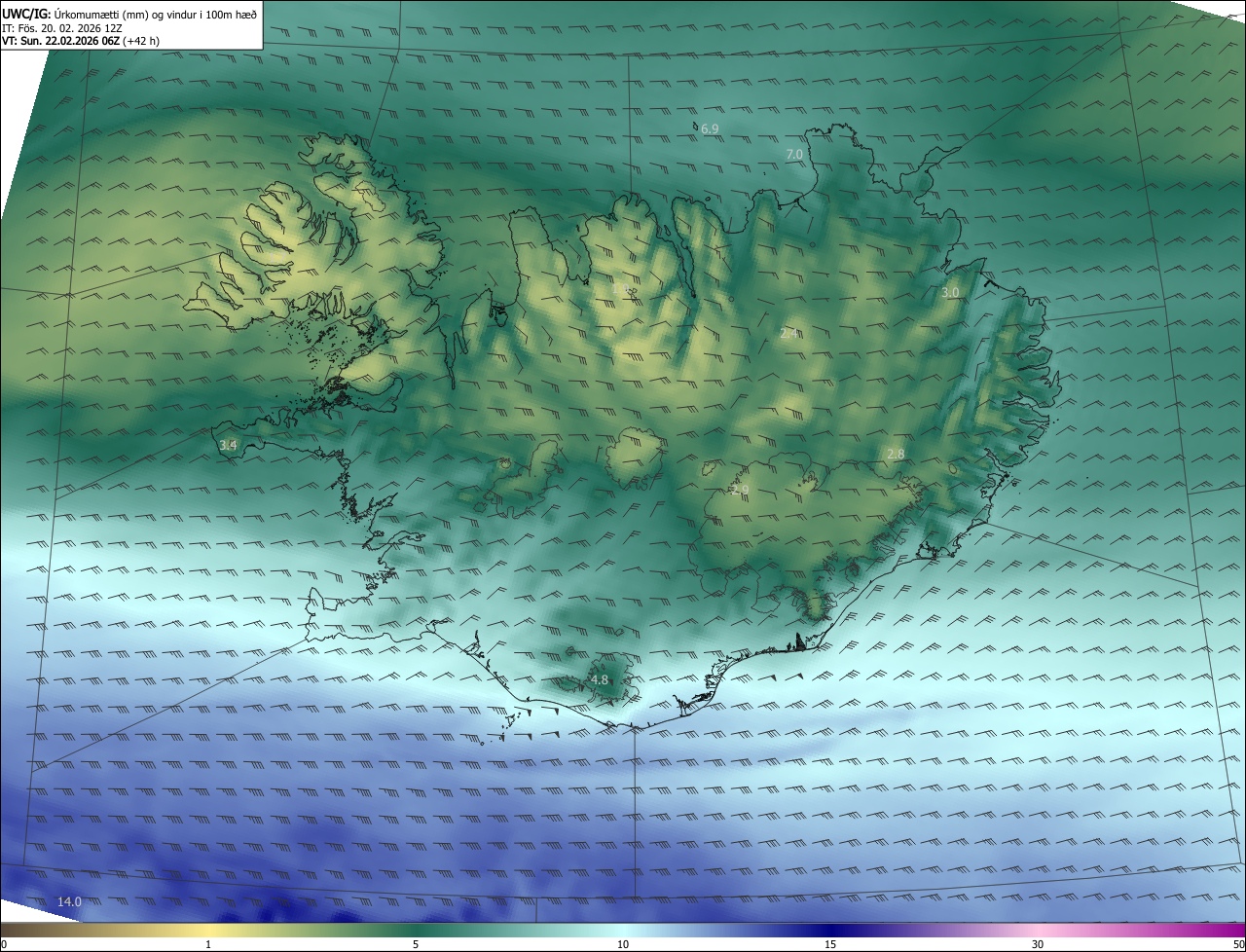Click the 3.4 value label on the west coast
The image size is (1246, 952).
229,445
